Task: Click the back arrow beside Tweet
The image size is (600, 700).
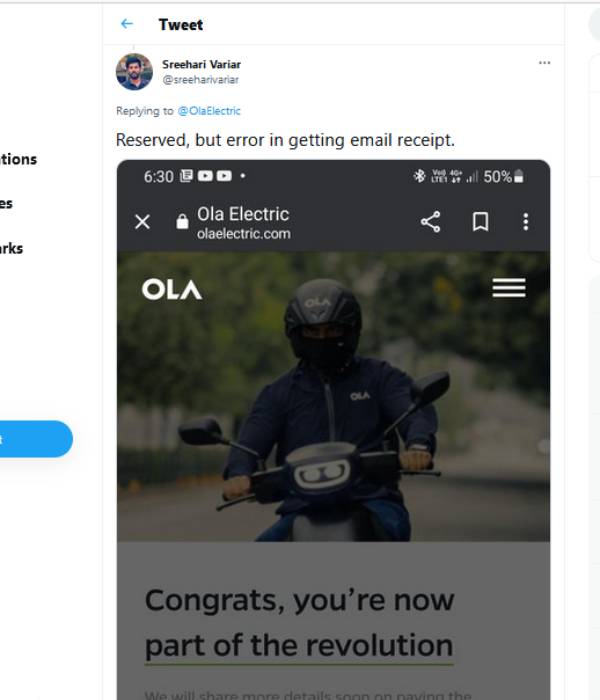Action: [126, 24]
